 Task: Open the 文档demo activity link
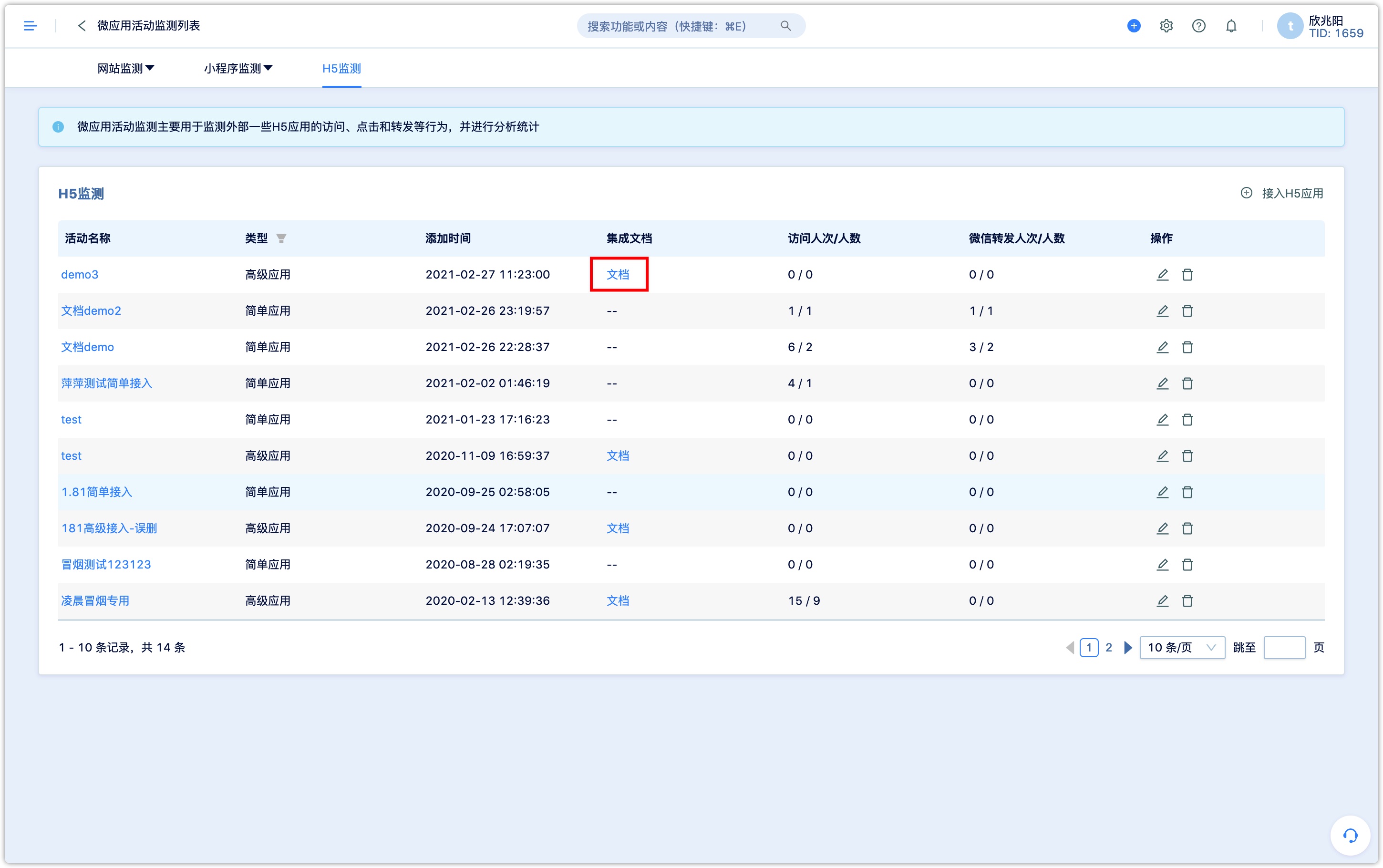click(87, 347)
